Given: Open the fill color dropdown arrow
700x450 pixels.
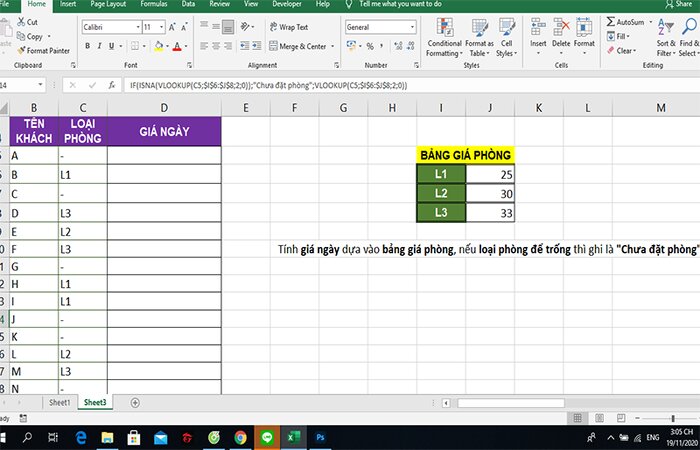Looking at the screenshot, I should tap(167, 46).
